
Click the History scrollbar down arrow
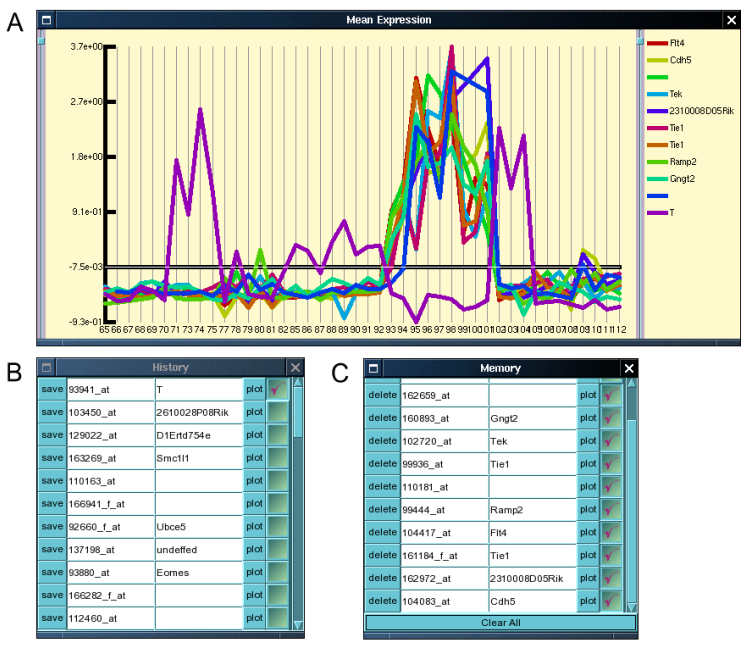297,625
